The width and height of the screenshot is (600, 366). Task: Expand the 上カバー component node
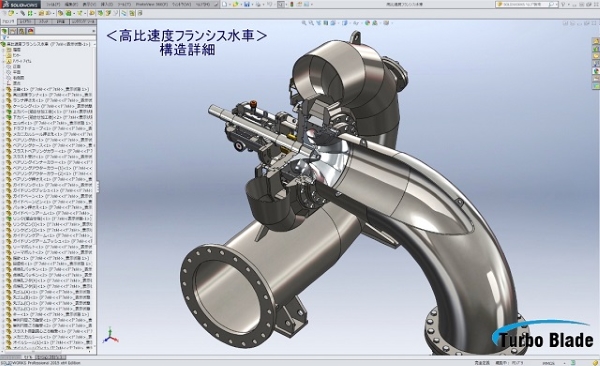[x=3, y=111]
